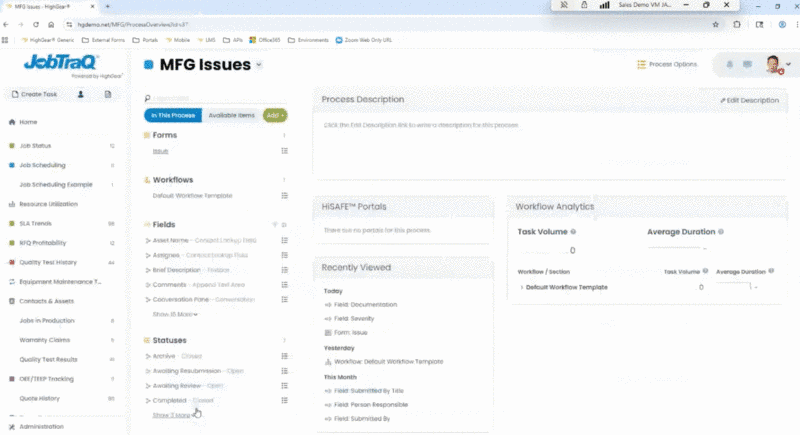Viewport: 800px width, 435px height.
Task: Click the person icon beside Create Task
Action: pos(81,94)
